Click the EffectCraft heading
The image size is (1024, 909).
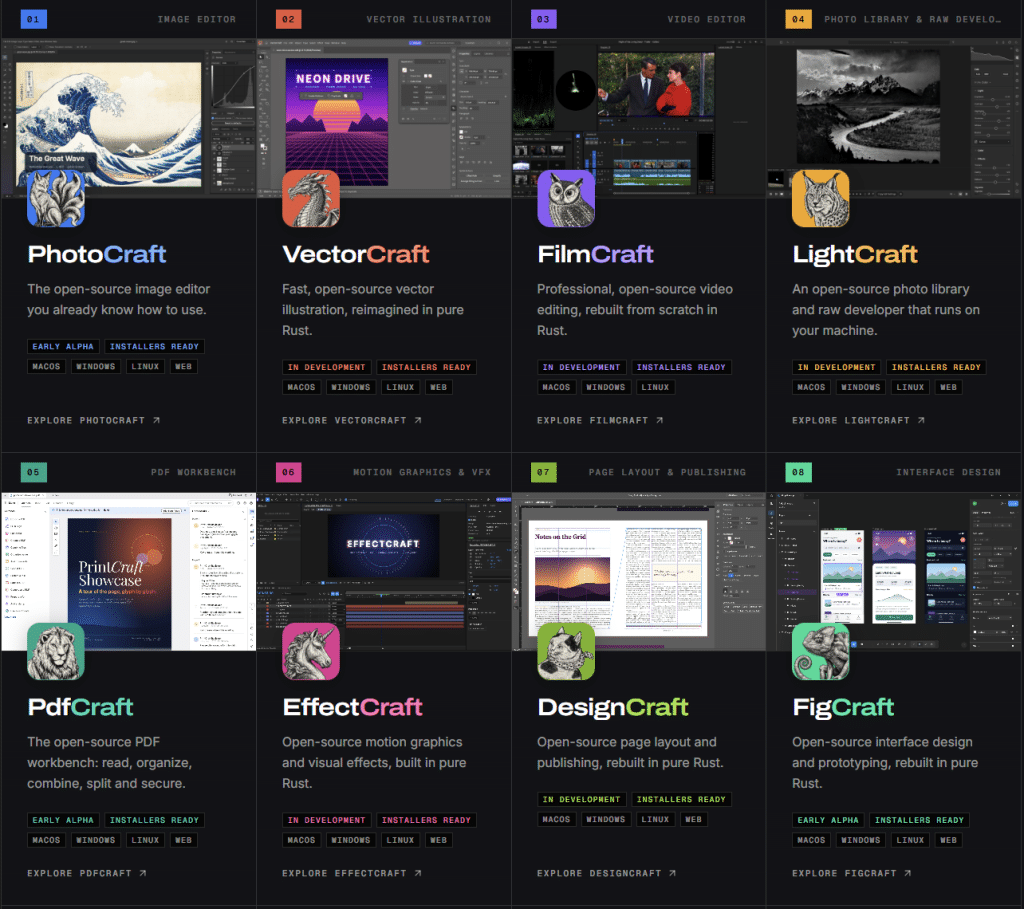[353, 707]
